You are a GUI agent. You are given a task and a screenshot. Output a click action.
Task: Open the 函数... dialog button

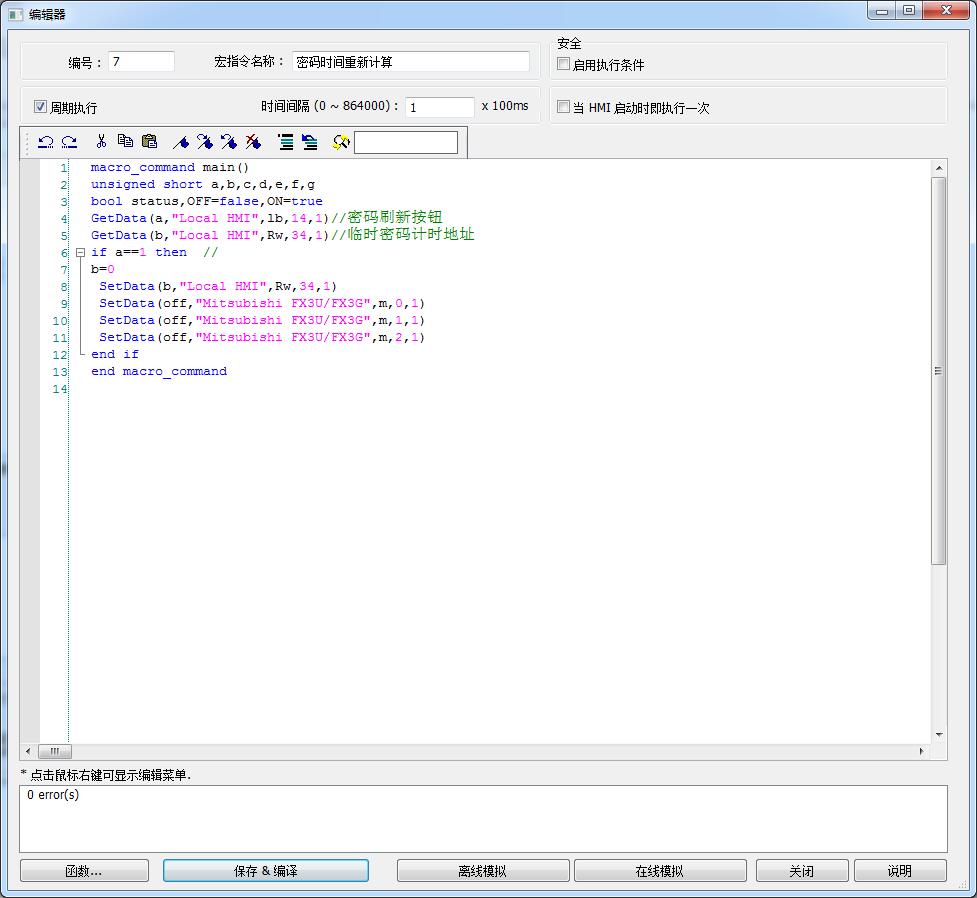84,871
